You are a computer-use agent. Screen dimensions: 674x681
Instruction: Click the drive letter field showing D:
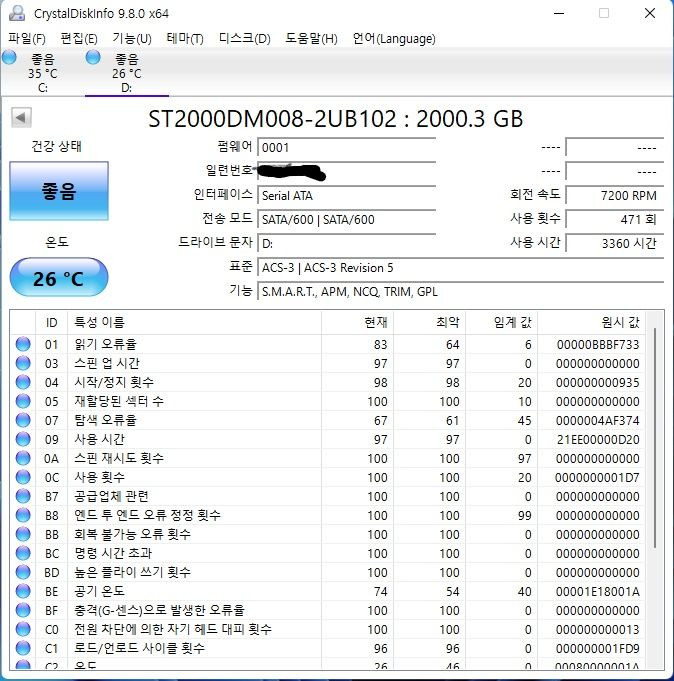(x=347, y=243)
